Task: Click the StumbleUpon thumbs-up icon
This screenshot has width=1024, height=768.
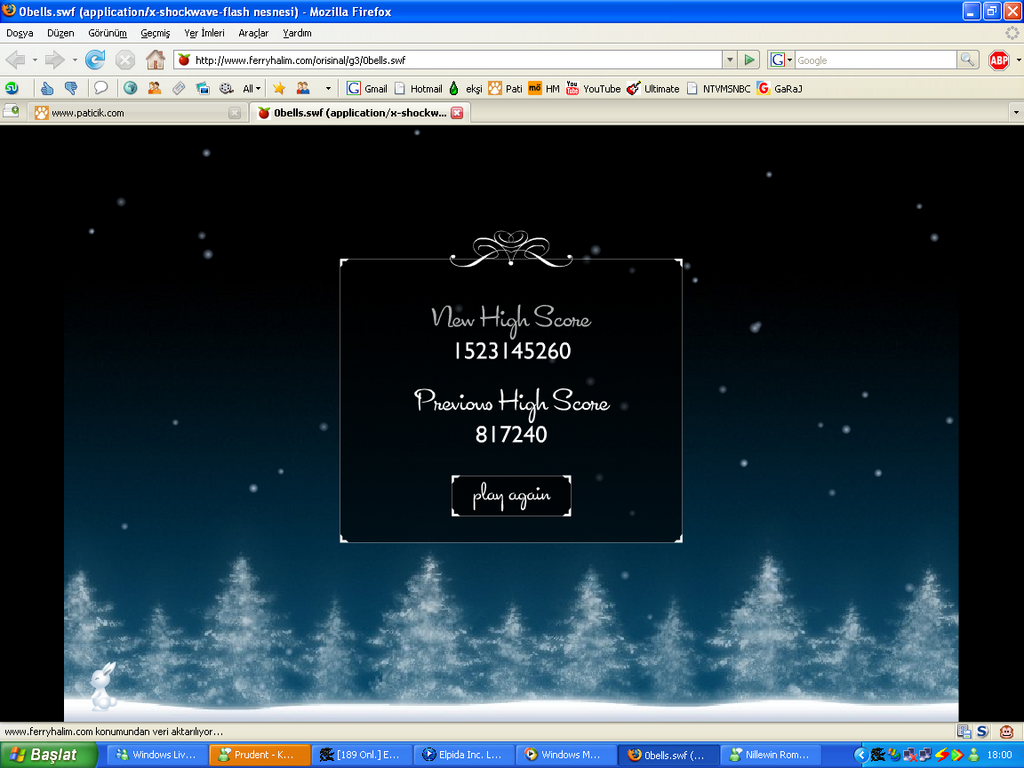Action: [47, 88]
